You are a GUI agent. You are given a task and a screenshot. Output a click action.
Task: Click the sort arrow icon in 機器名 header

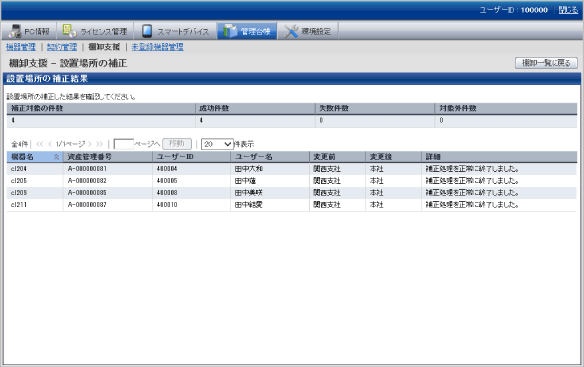56,157
